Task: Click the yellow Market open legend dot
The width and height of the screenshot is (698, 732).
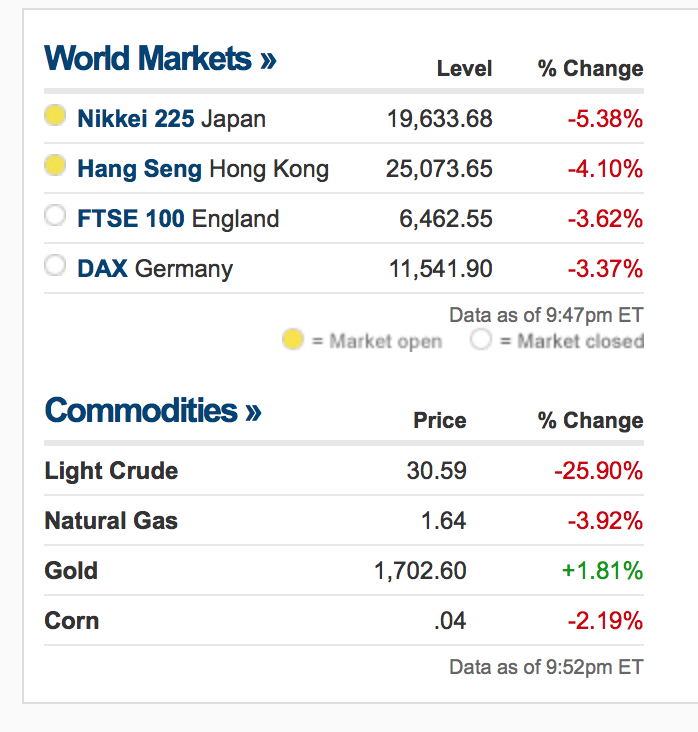Action: 292,340
